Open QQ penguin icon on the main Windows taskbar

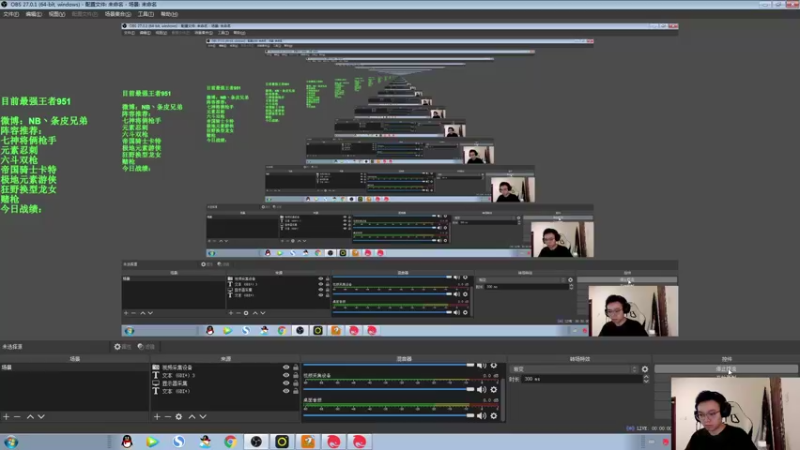pyautogui.click(x=127, y=442)
